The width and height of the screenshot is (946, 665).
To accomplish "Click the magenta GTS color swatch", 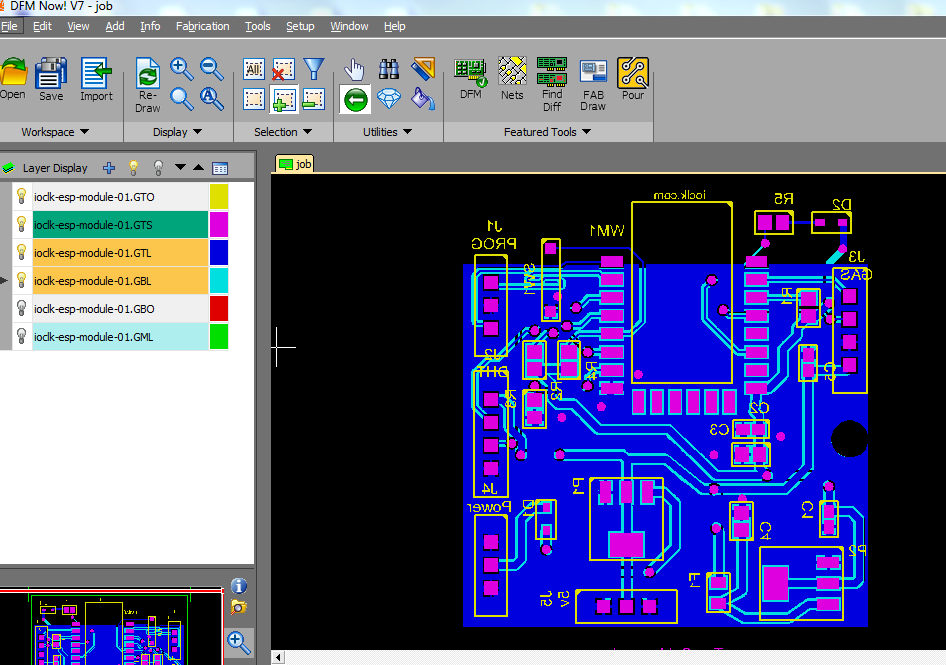I will coord(218,224).
